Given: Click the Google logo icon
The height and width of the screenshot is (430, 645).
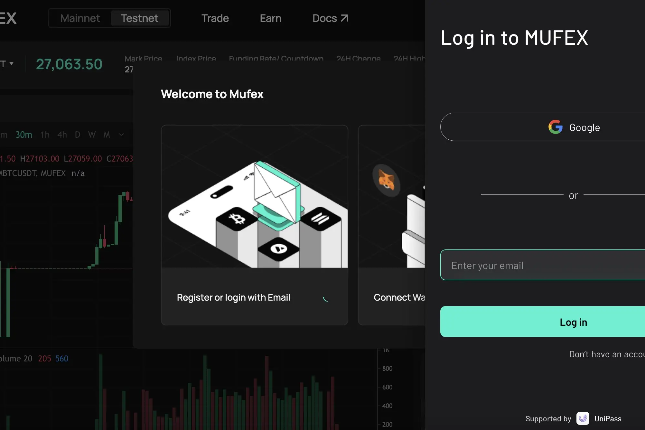Looking at the screenshot, I should tap(555, 127).
